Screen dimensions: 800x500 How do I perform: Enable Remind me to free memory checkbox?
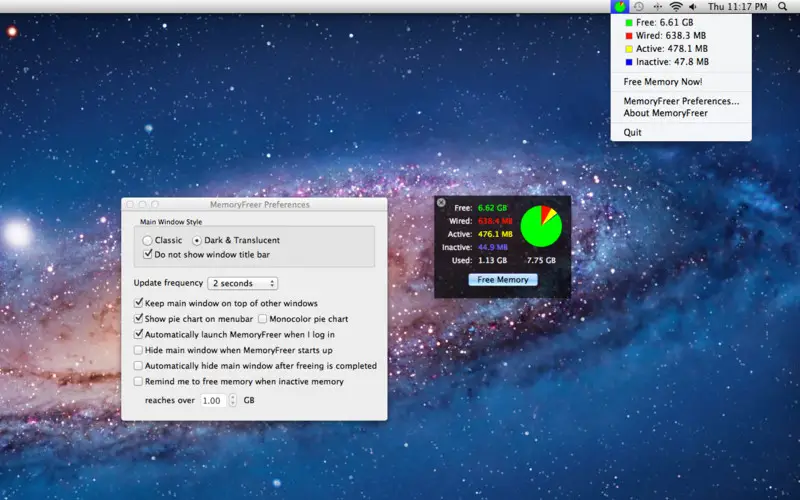tap(138, 382)
